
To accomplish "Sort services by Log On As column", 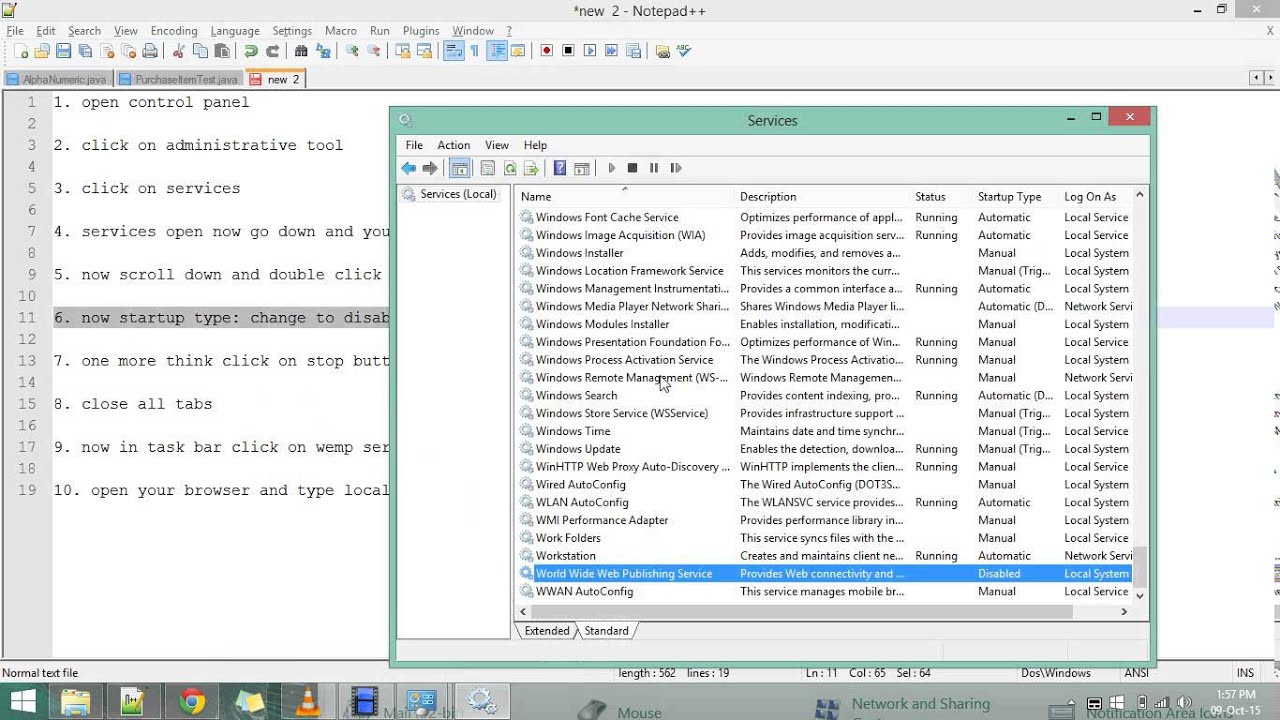I will coord(1096,197).
